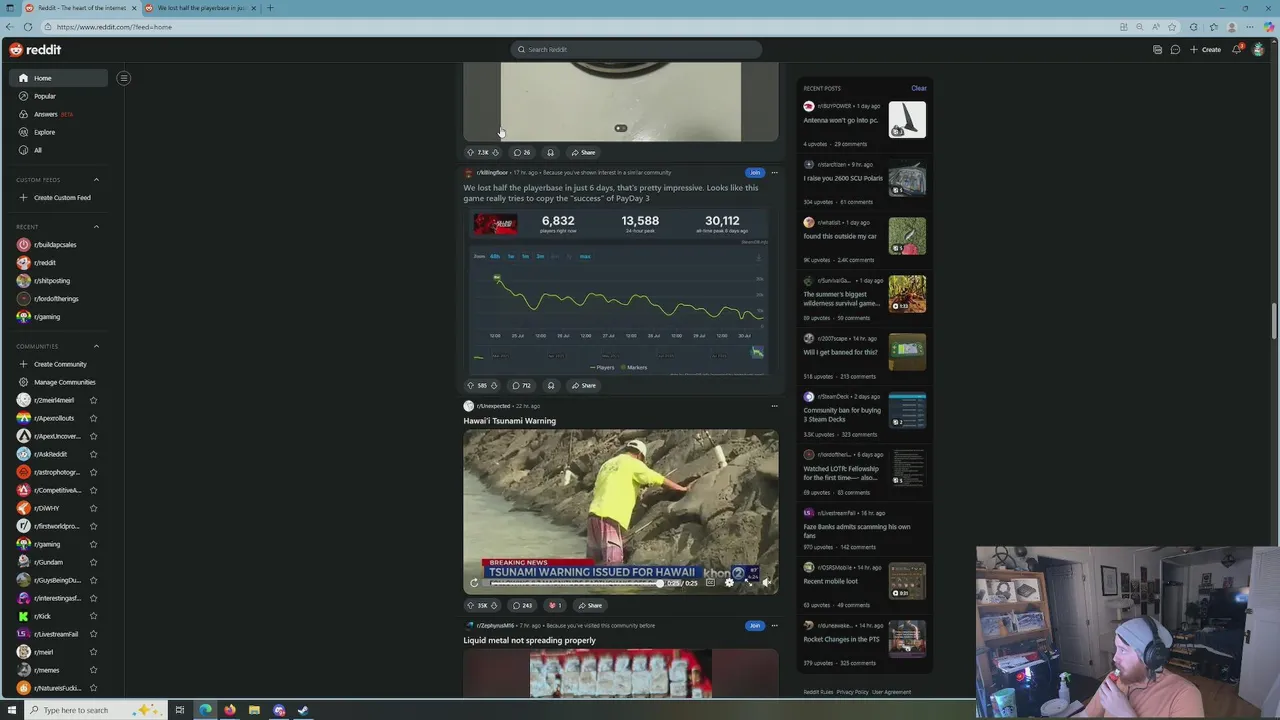The image size is (1280, 720).
Task: Open the notifications bell
Action: click(x=1237, y=49)
